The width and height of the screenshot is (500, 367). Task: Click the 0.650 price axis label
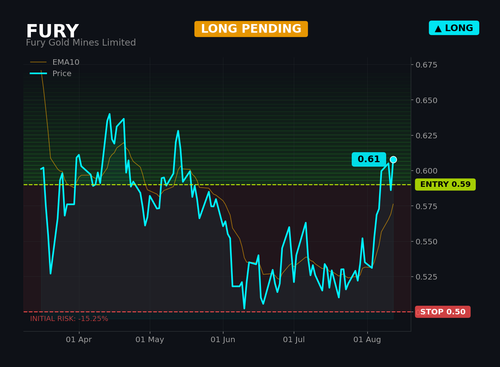(x=426, y=100)
